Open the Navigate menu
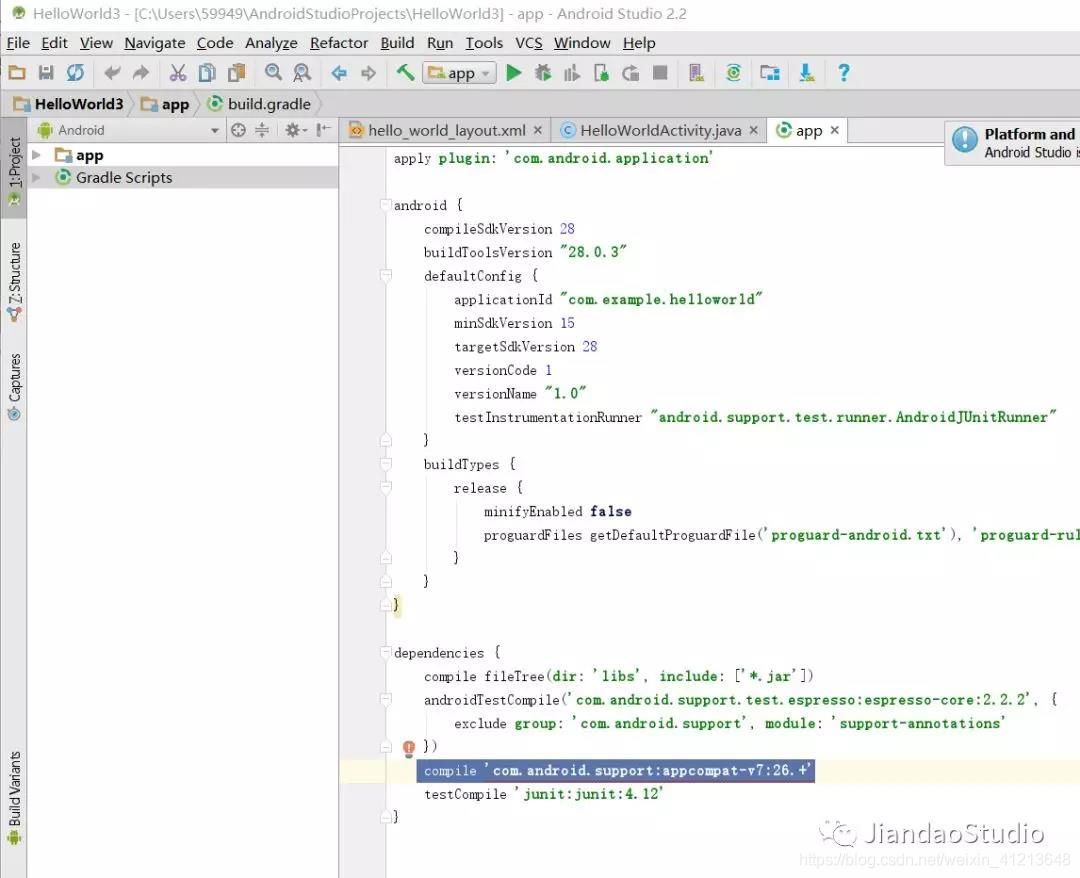The image size is (1080, 878). pyautogui.click(x=155, y=43)
